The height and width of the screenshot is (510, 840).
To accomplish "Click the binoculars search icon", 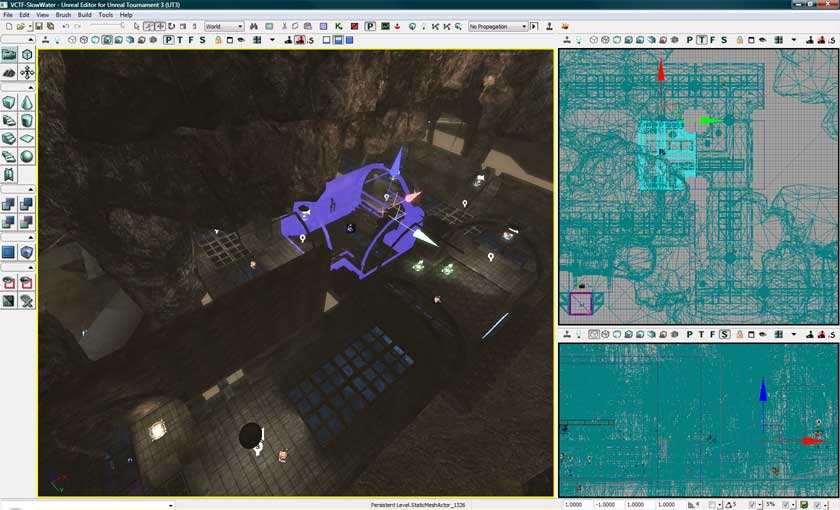I will click(253, 26).
